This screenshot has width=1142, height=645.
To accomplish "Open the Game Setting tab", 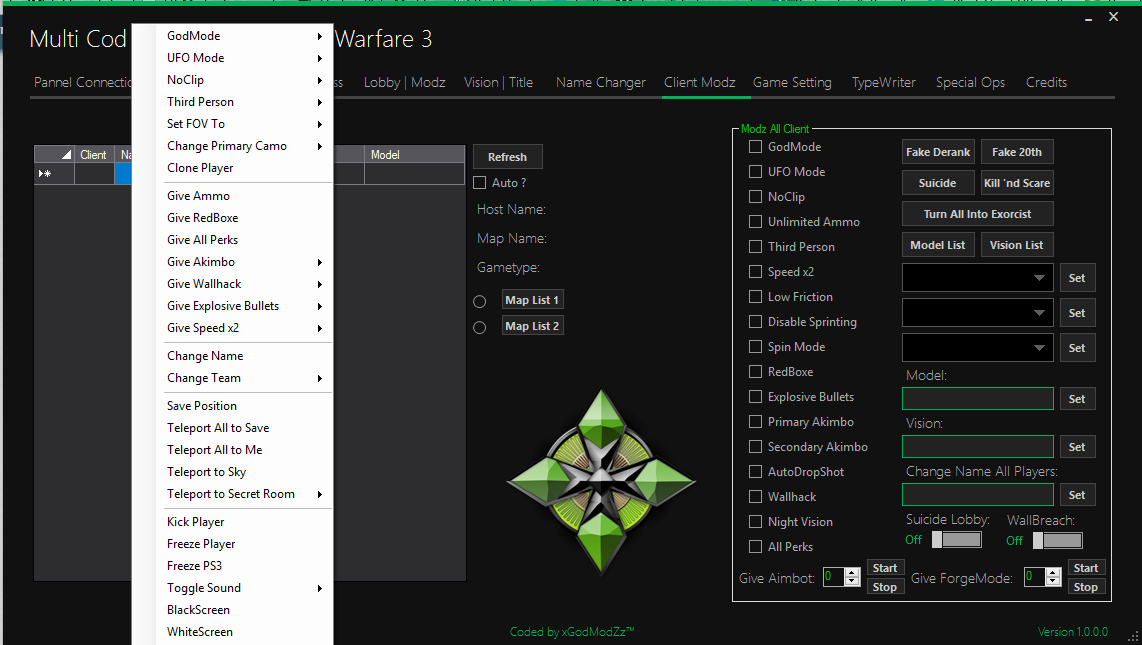I will click(792, 82).
